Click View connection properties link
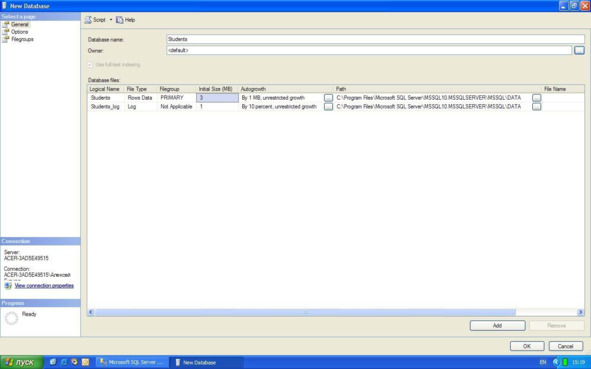Viewport: 591px width, 369px height. [44, 286]
